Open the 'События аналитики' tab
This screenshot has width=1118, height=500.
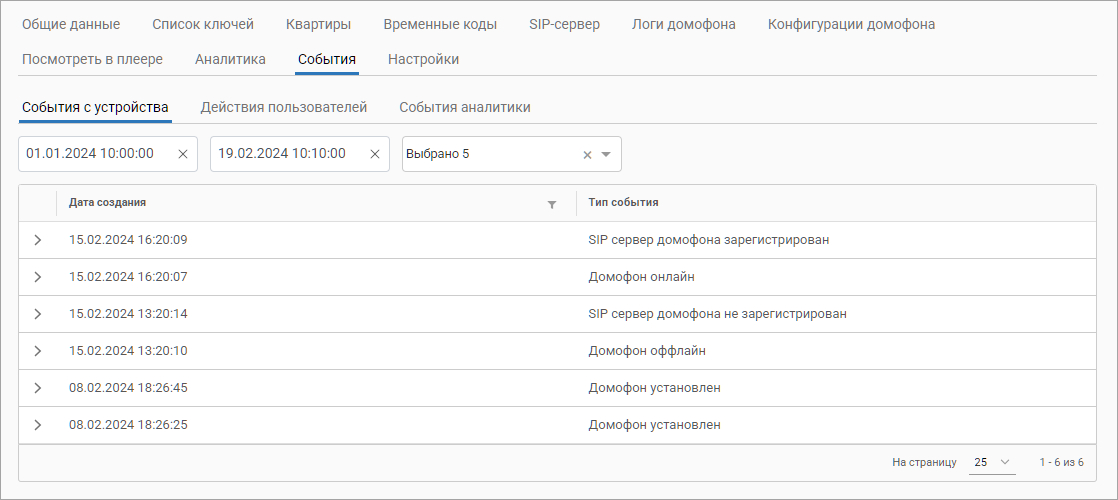point(464,107)
